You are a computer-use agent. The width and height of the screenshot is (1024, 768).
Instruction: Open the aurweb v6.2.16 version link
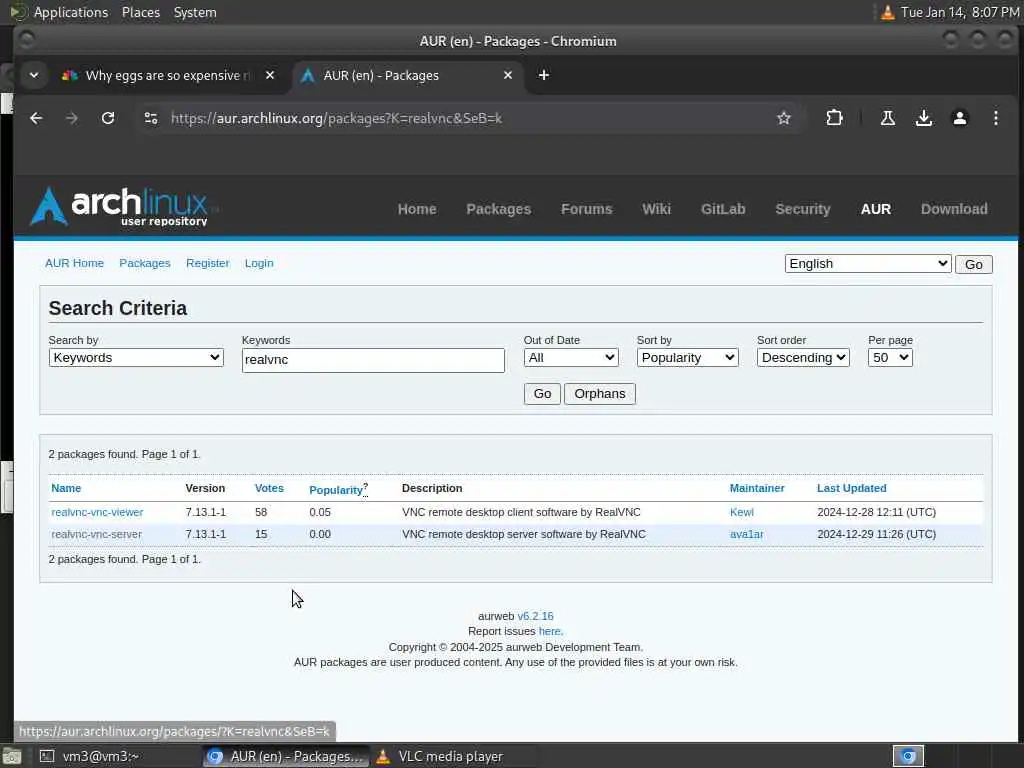[535, 616]
